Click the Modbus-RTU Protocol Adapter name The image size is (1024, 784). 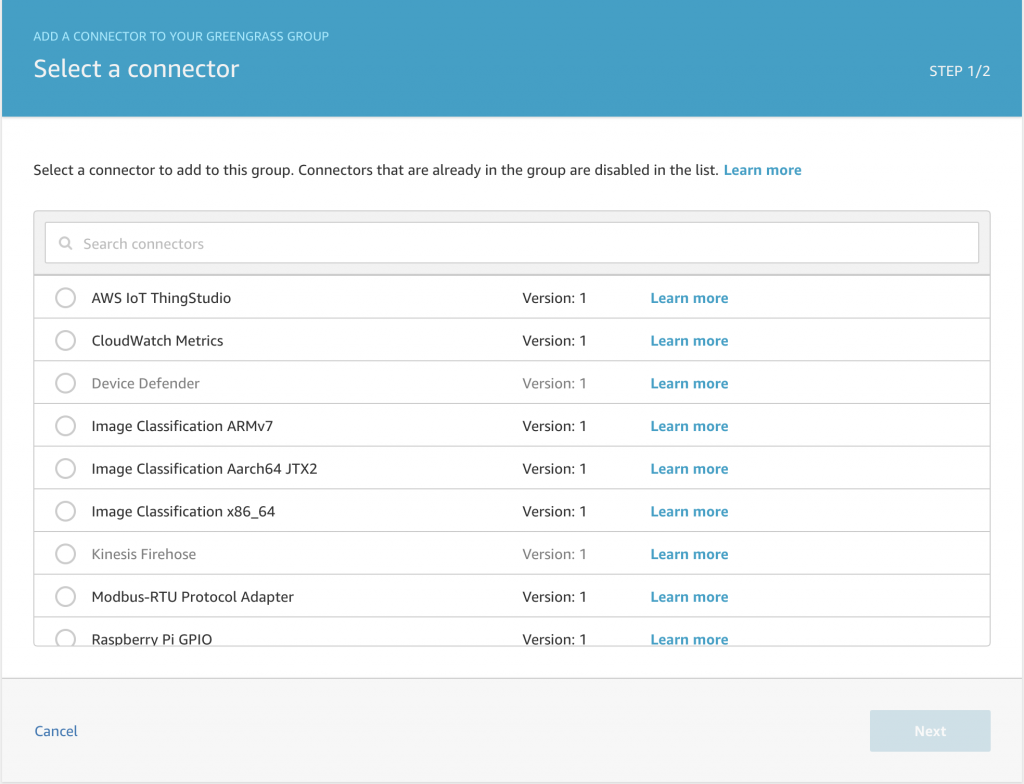click(x=193, y=596)
